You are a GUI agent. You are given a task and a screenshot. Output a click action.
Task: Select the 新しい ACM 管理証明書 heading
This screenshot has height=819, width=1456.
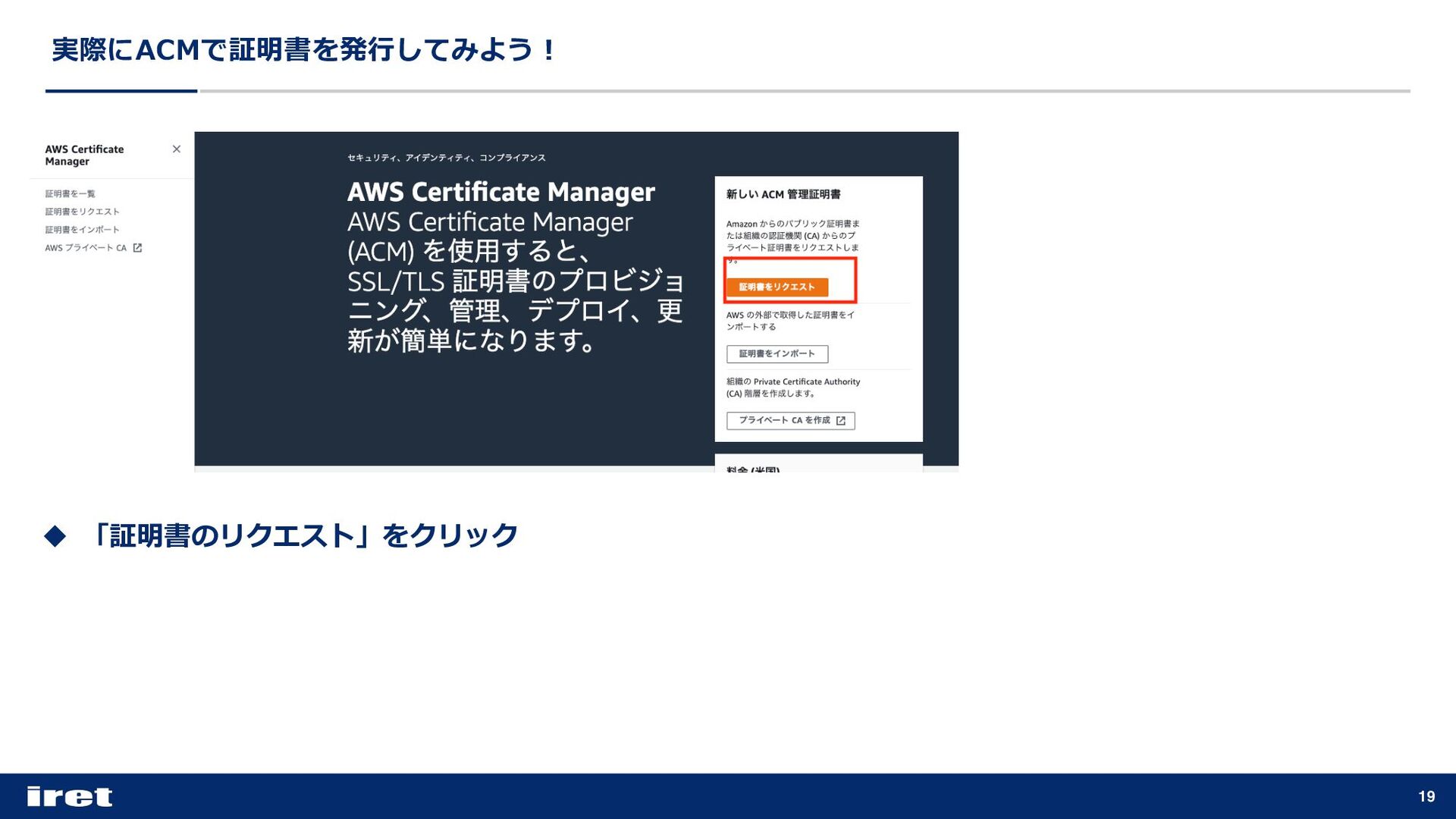783,195
